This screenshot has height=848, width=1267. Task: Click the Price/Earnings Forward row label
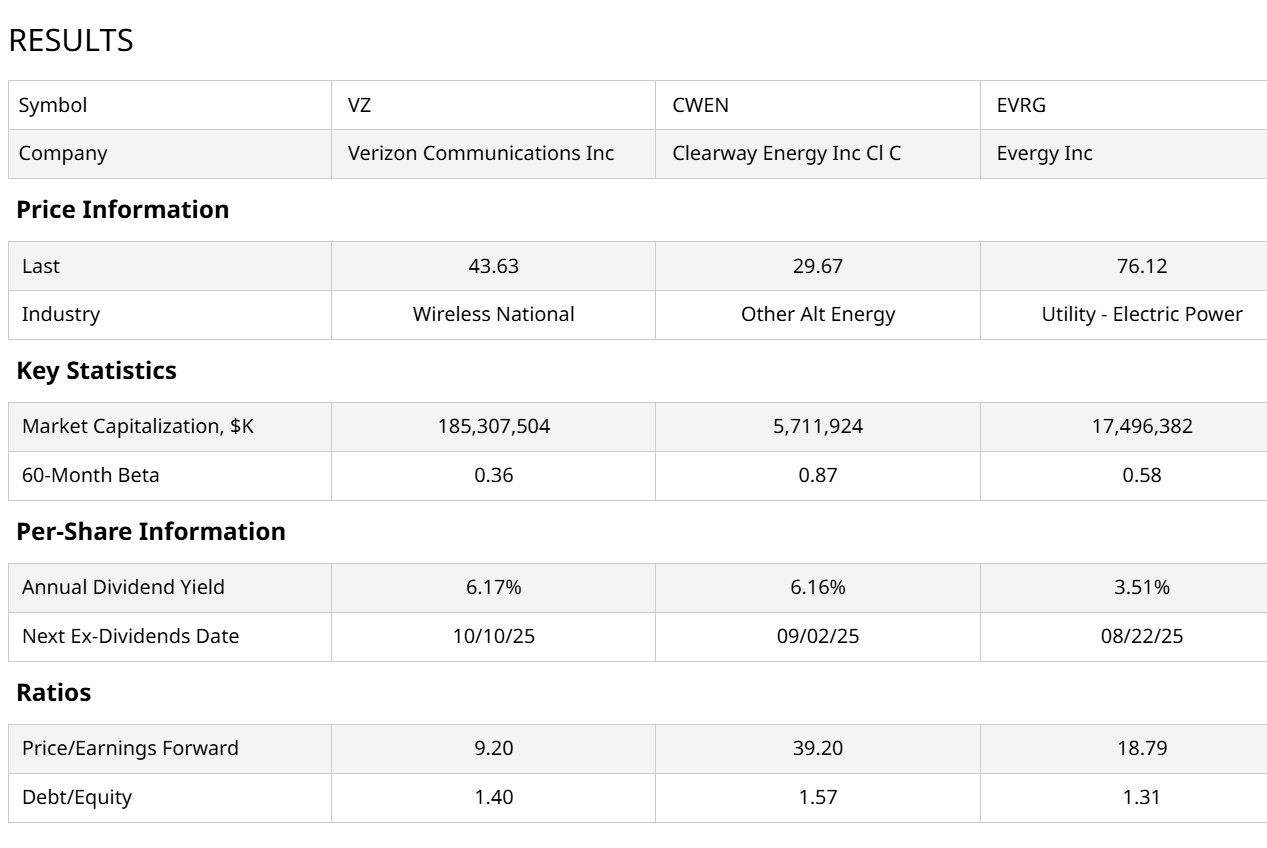pyautogui.click(x=130, y=749)
